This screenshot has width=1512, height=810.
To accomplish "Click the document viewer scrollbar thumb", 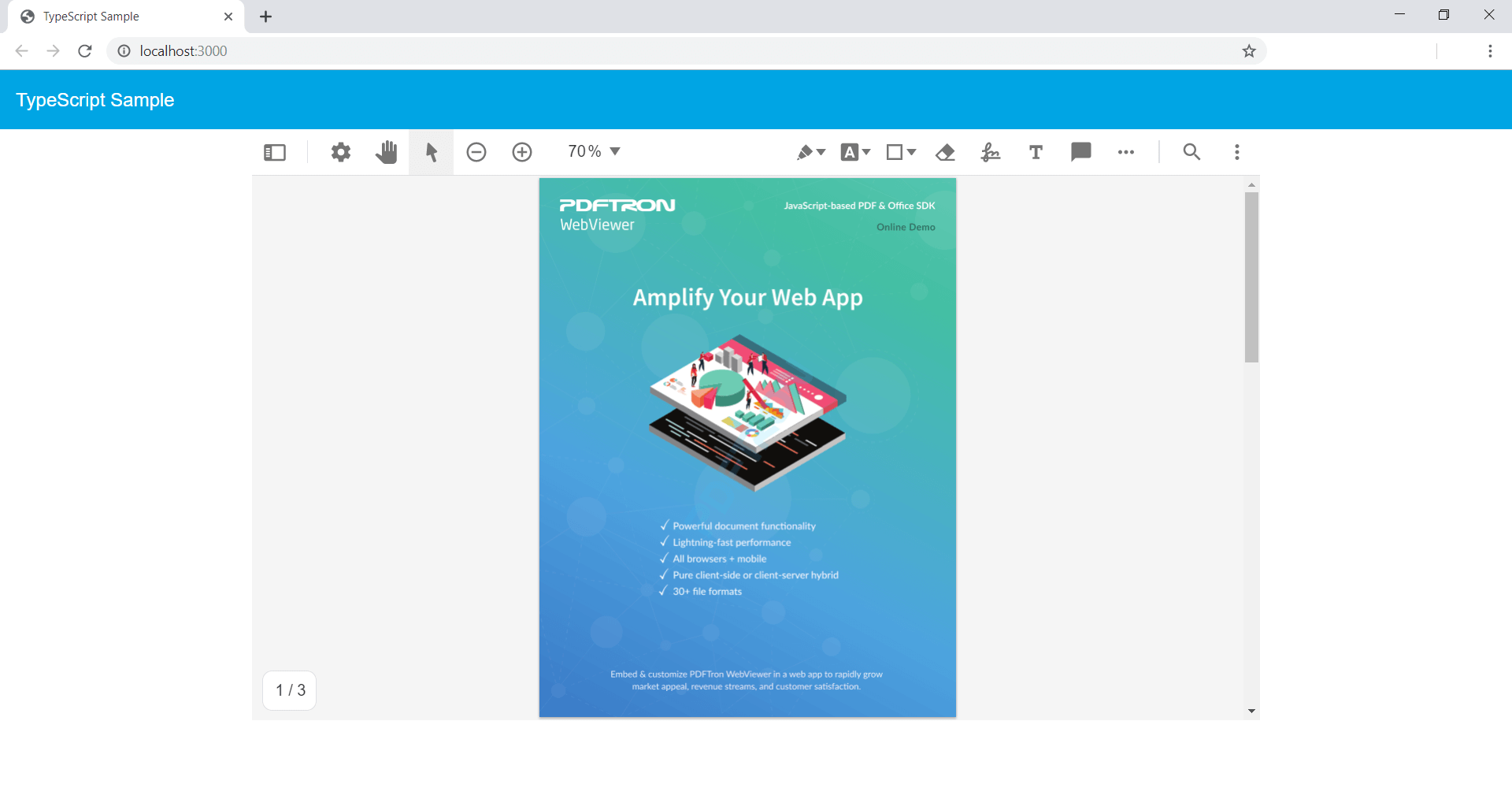I will point(1251,277).
